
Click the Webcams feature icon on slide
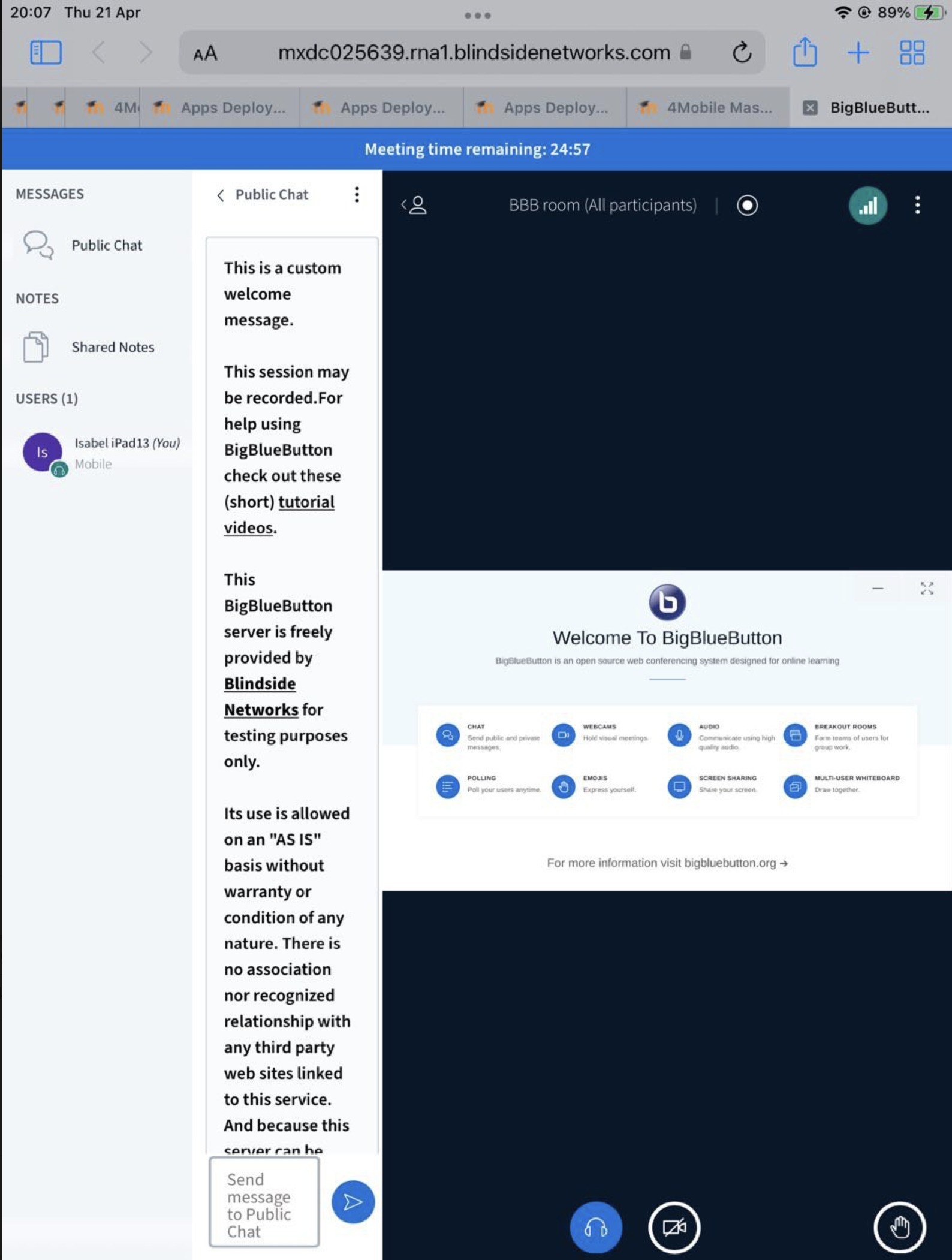(563, 735)
